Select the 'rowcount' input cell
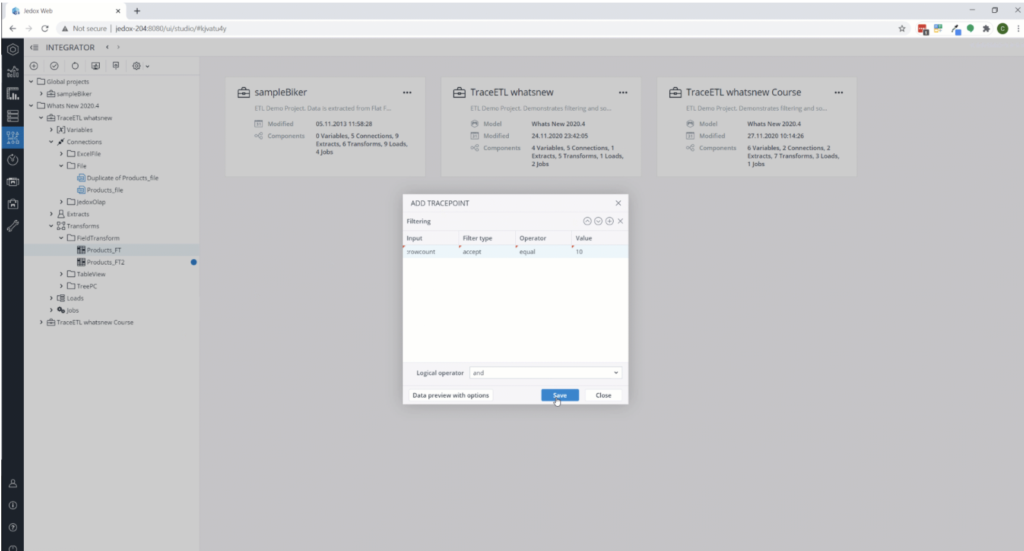 click(x=431, y=251)
